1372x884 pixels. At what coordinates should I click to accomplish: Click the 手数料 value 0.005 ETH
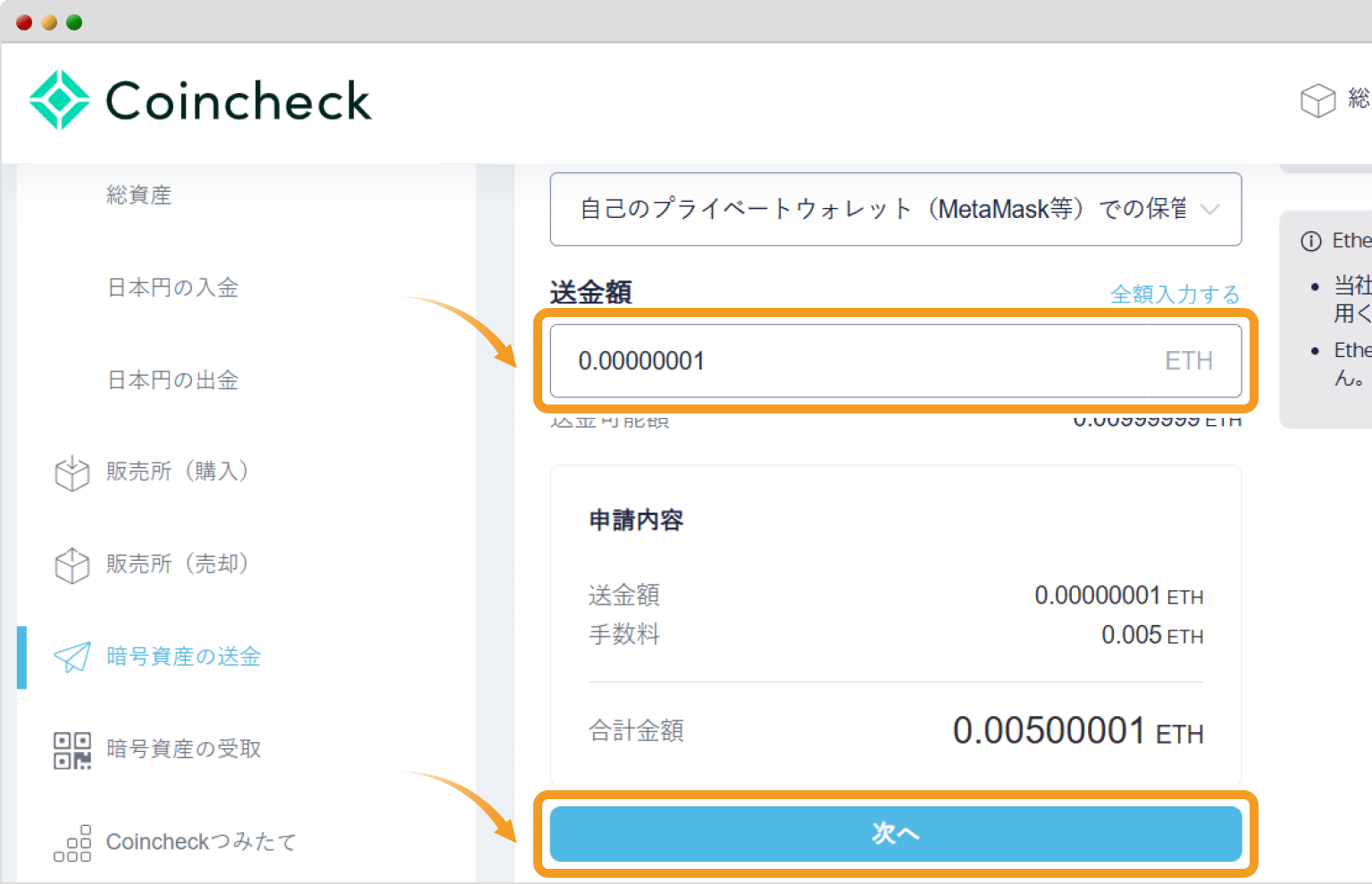coord(1152,635)
